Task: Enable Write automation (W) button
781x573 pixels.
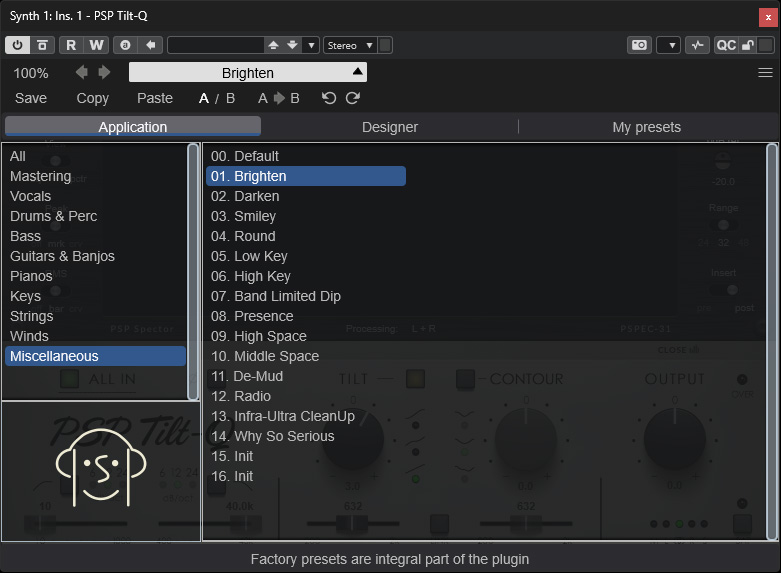Action: 96,45
